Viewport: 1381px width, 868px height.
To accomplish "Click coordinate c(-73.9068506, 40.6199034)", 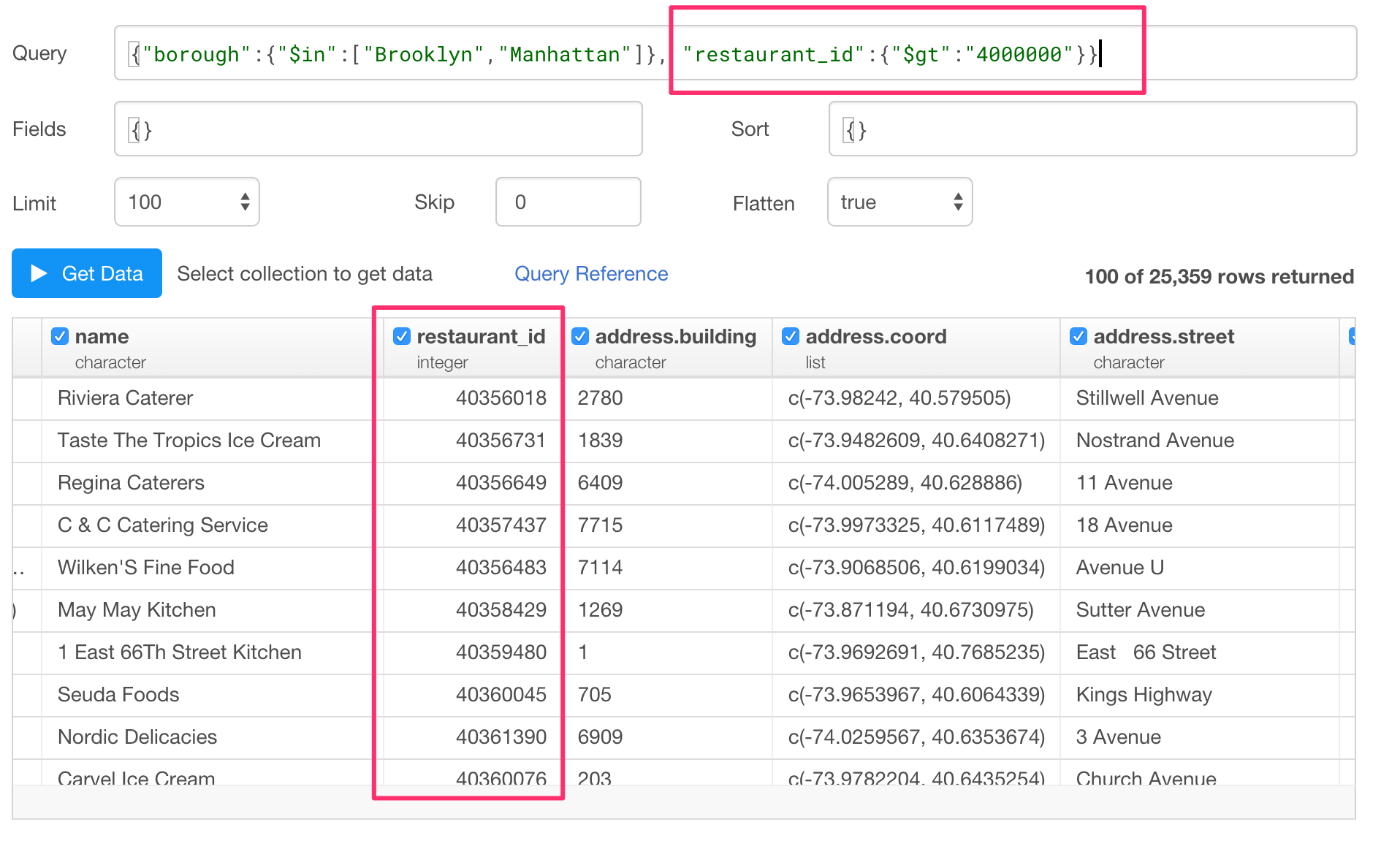I will coord(916,568).
